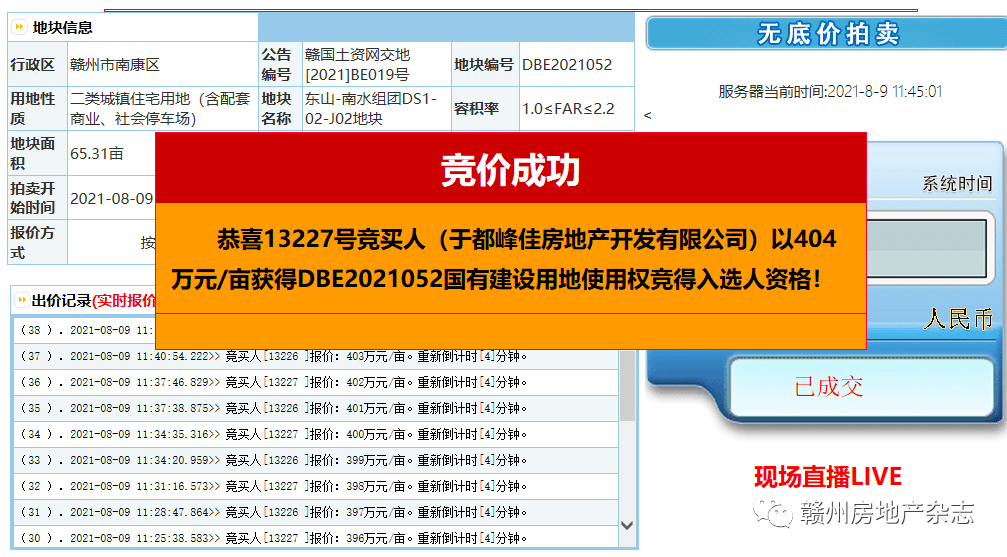Select bid record row 36 at 402万元/亩

315,382
